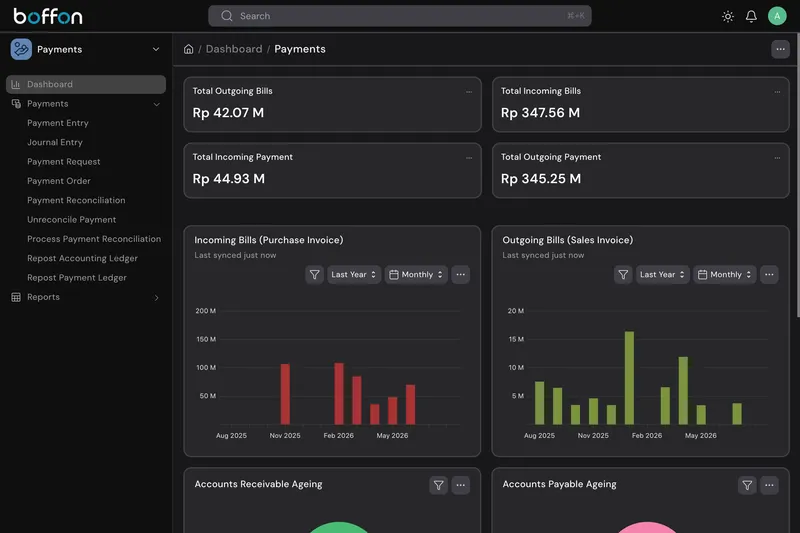Click the Outgoing Bills (Sales Invoice) title
Image resolution: width=800 pixels, height=533 pixels.
tap(568, 240)
